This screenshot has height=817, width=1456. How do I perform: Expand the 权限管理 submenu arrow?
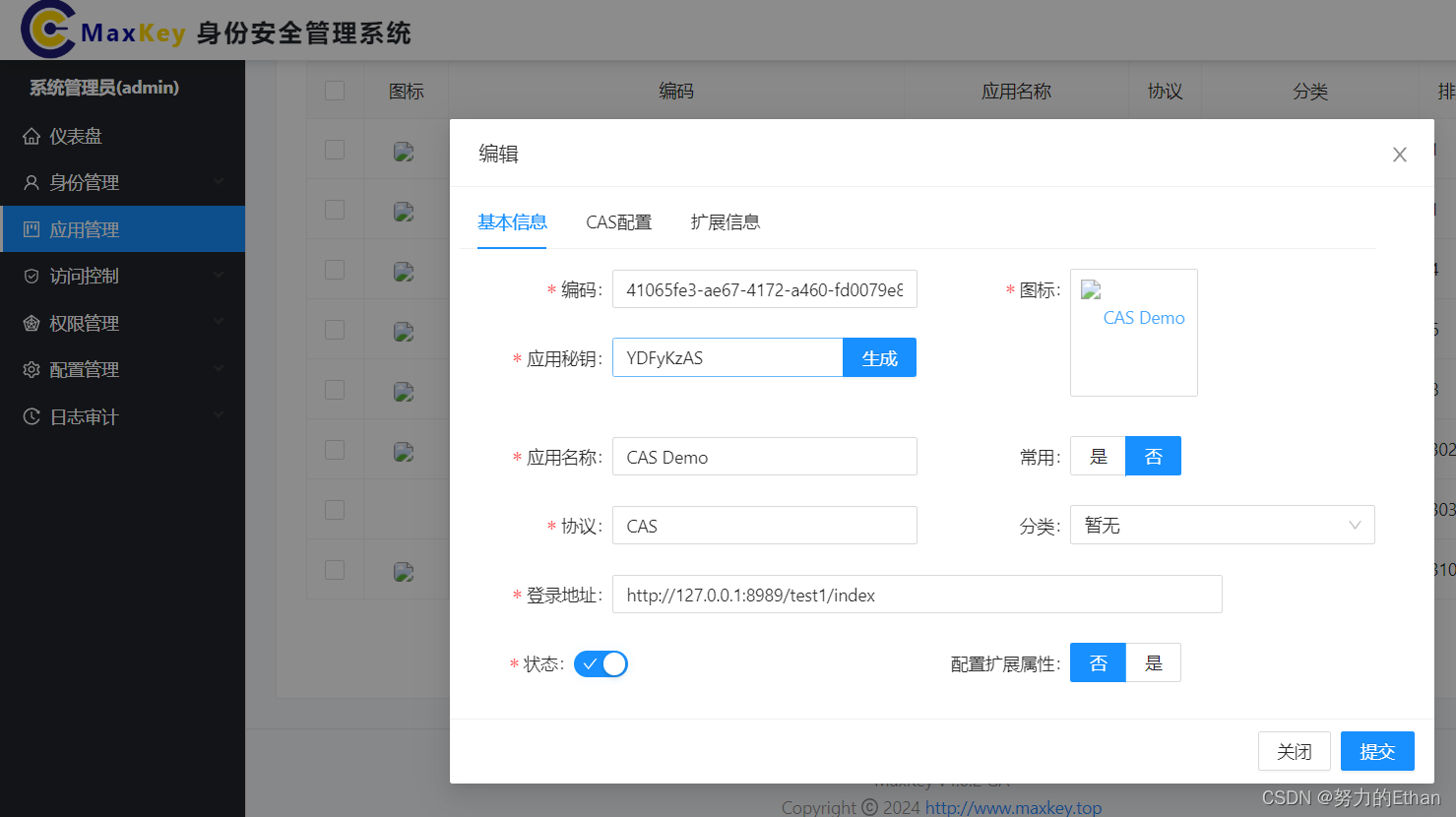[219, 322]
